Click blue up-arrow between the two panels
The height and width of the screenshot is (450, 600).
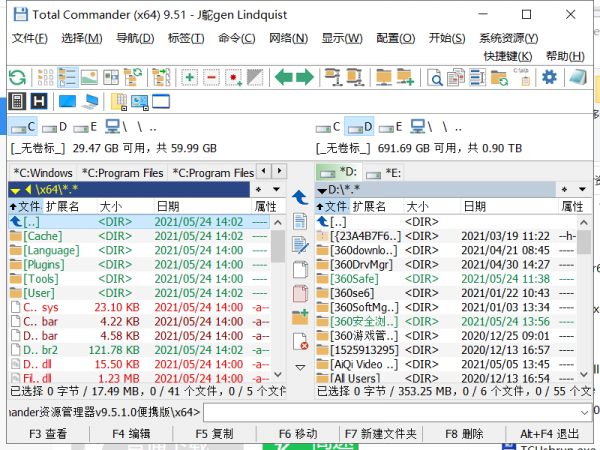[300, 198]
